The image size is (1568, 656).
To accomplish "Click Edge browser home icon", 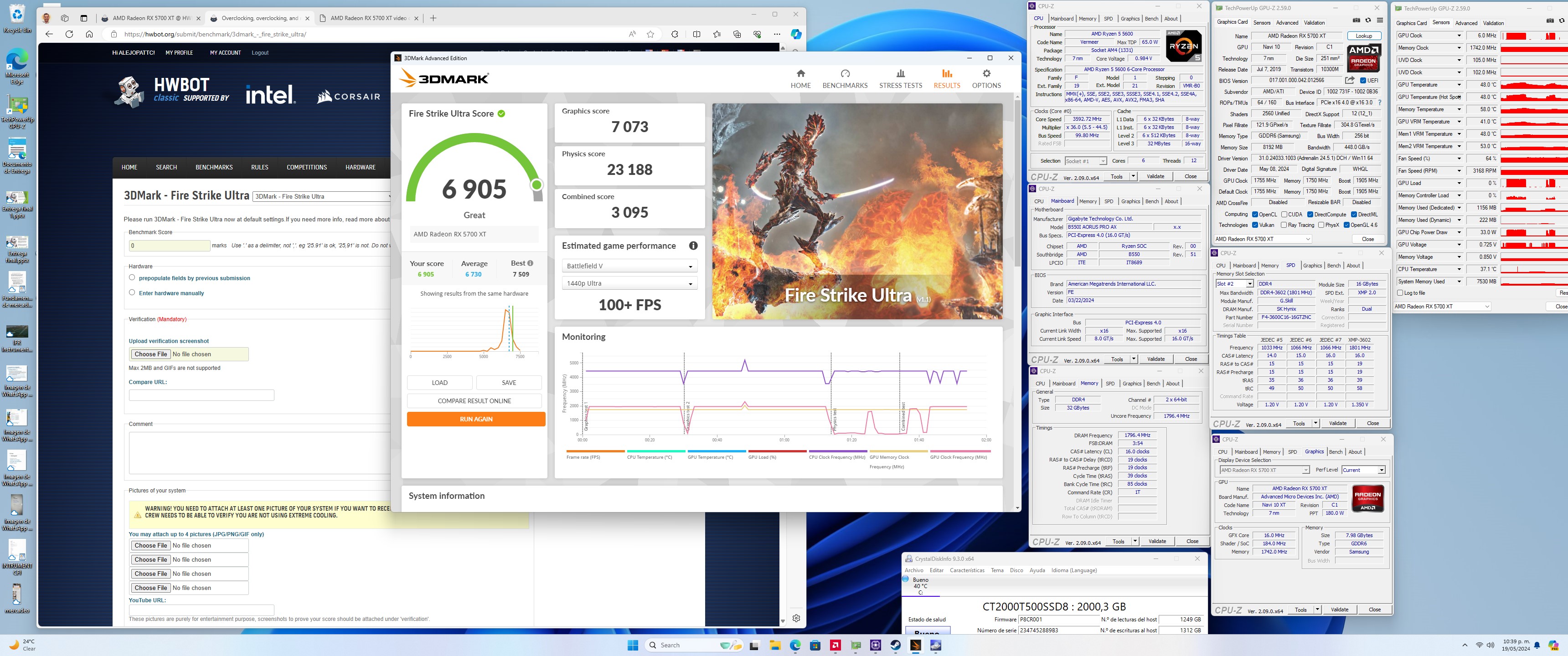I will point(89,34).
